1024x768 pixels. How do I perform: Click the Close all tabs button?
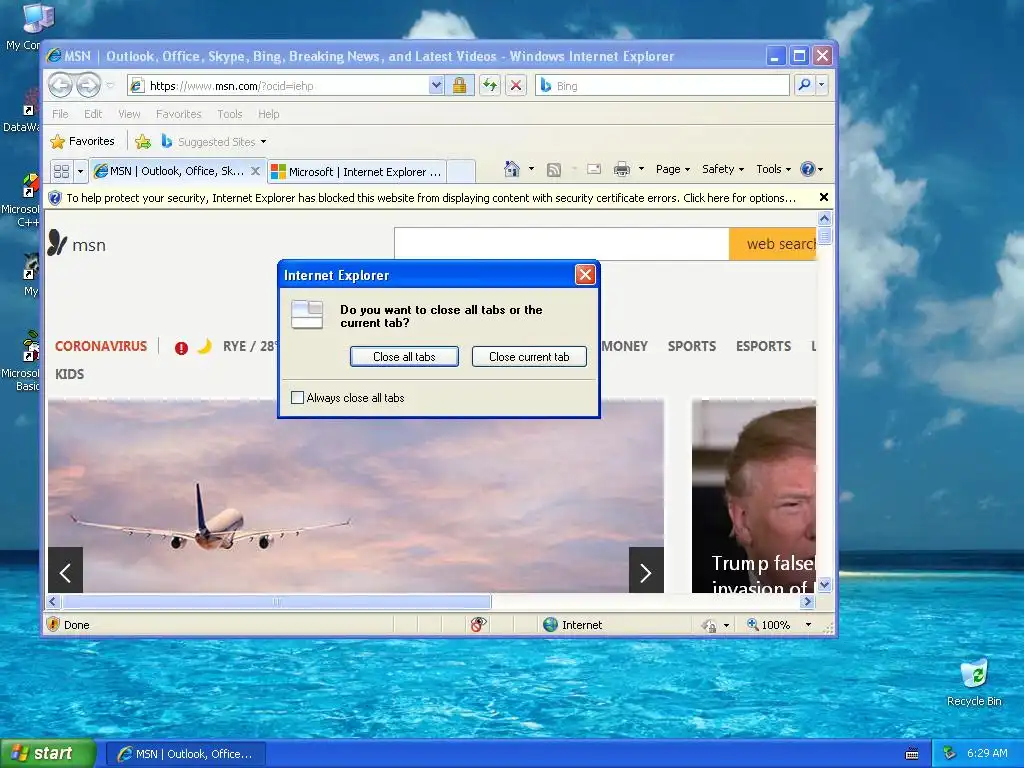[404, 357]
